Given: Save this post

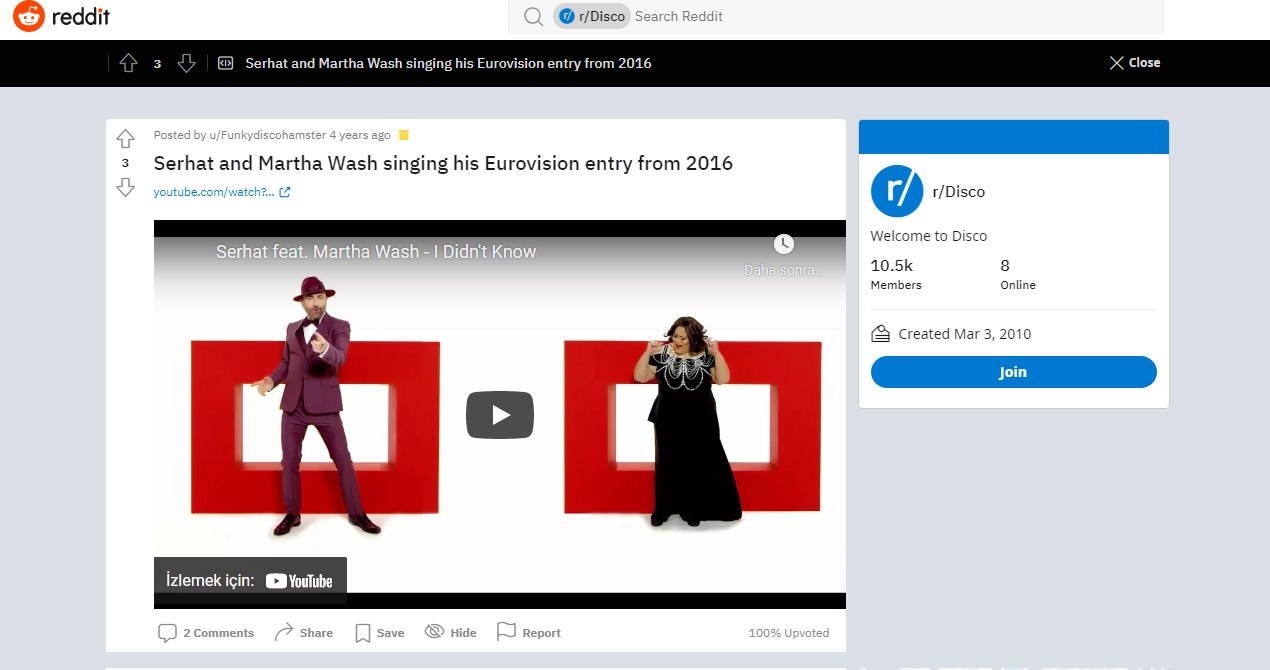Looking at the screenshot, I should tap(380, 633).
